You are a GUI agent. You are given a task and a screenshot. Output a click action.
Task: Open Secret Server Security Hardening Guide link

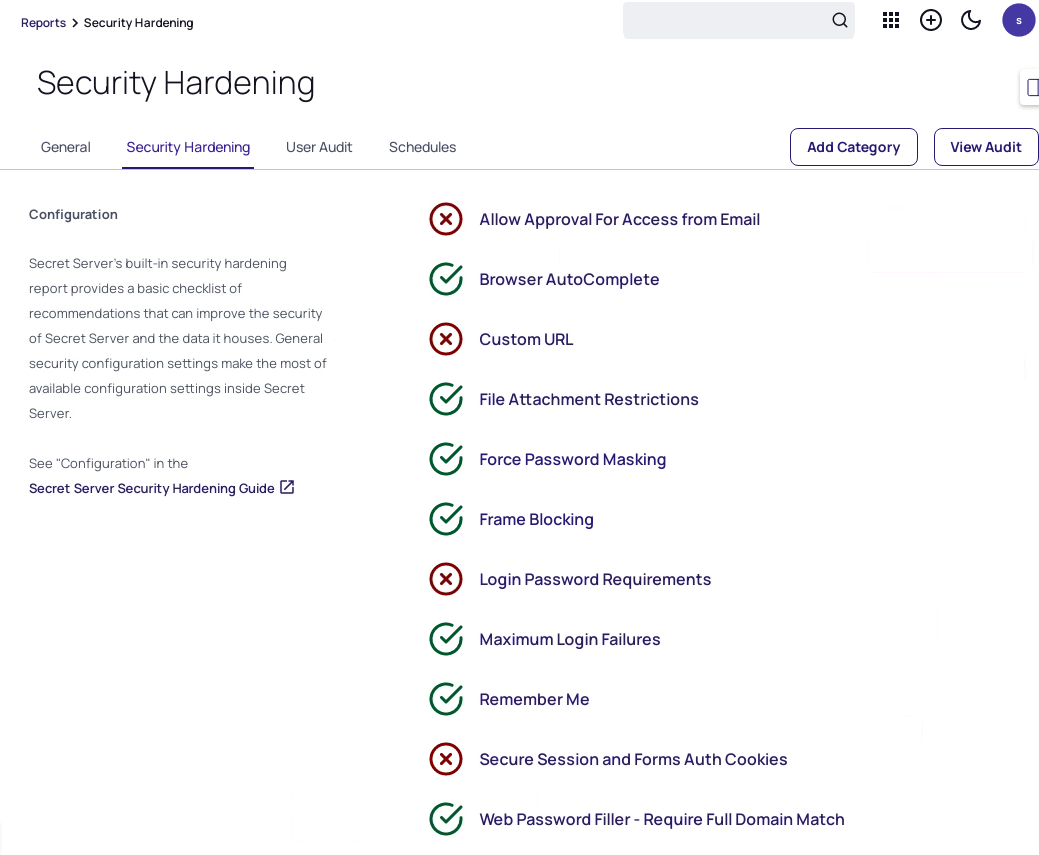pos(152,488)
